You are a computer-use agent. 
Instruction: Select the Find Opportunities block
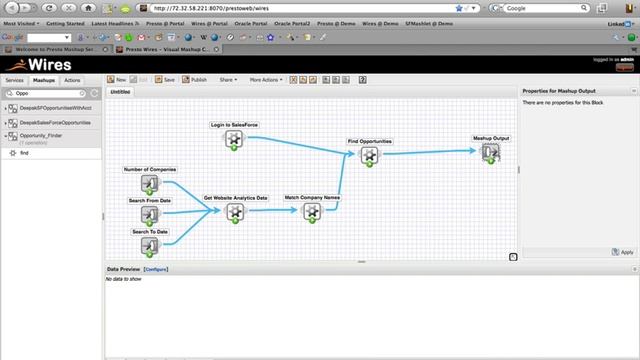click(369, 156)
